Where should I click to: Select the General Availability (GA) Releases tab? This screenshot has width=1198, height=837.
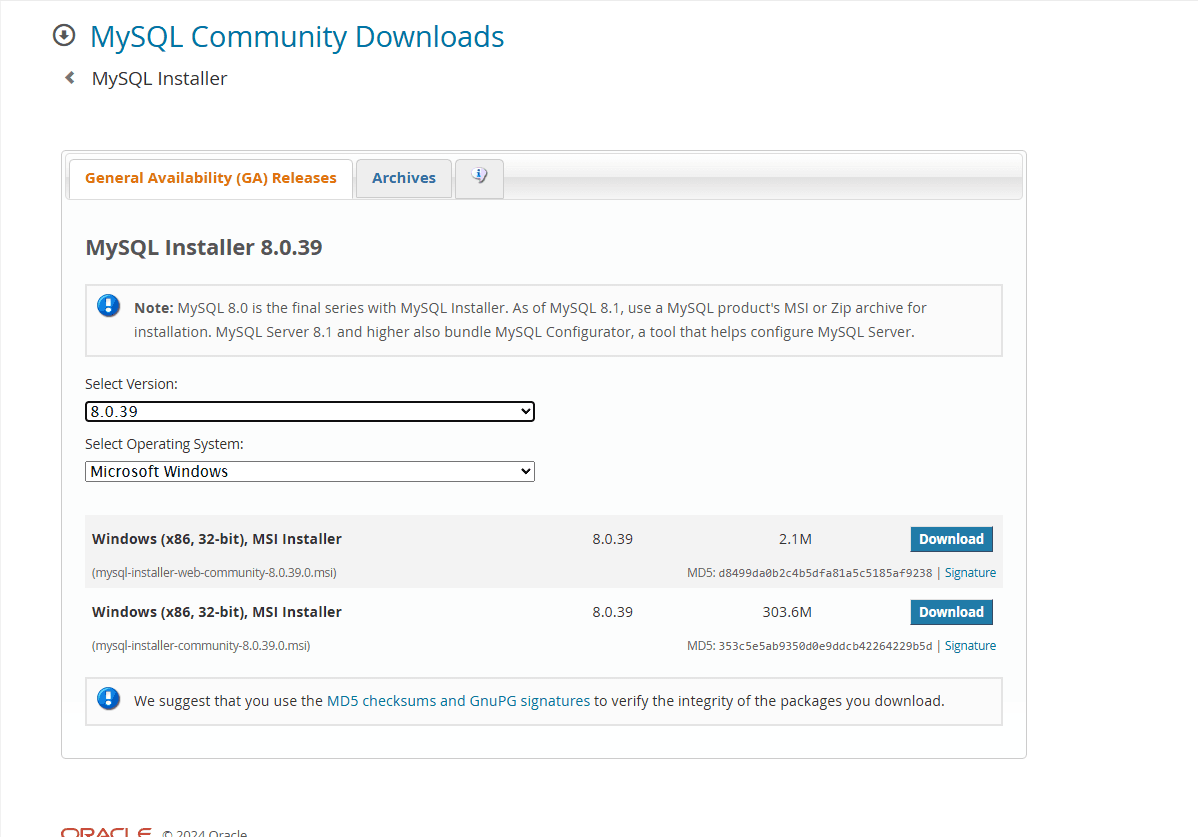tap(210, 178)
